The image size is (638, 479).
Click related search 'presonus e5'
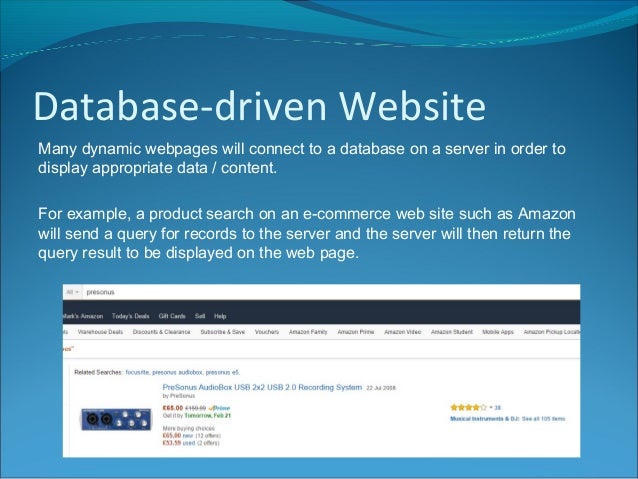click(223, 372)
